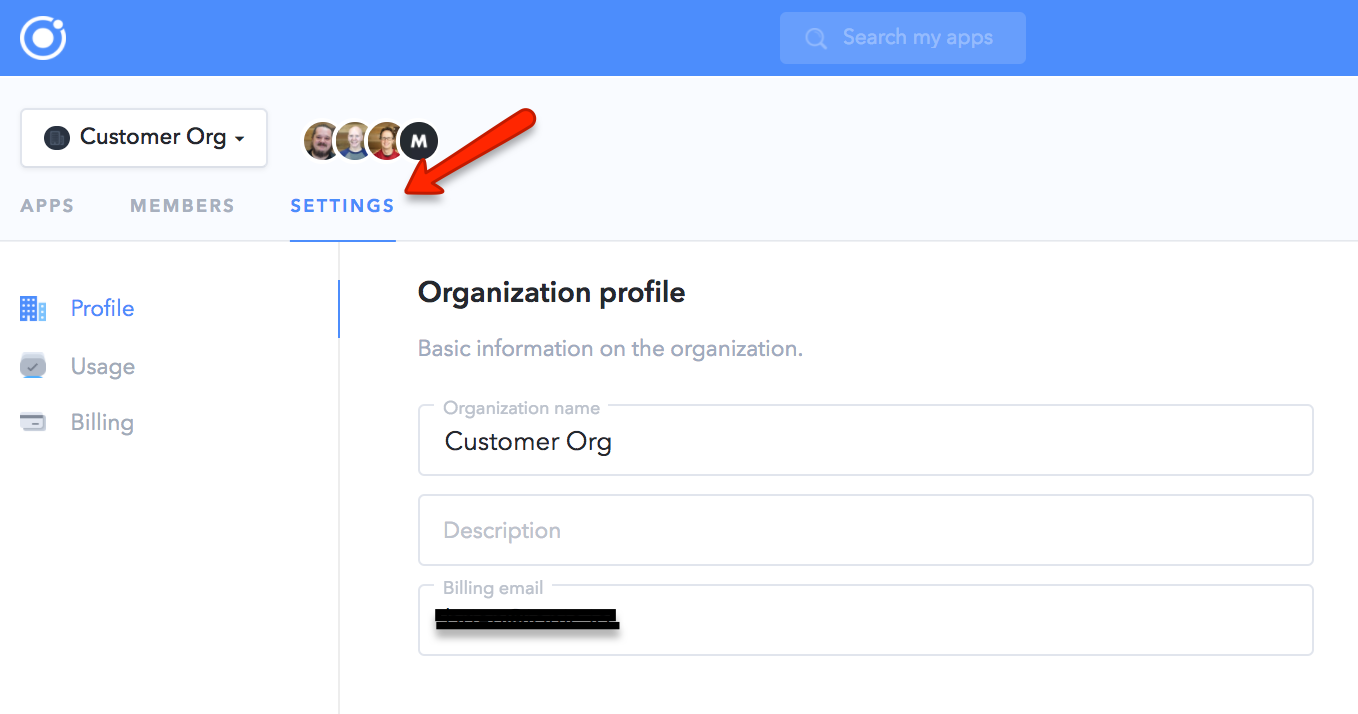Open the MEMBERS tab
This screenshot has height=714, width=1358.
[182, 206]
